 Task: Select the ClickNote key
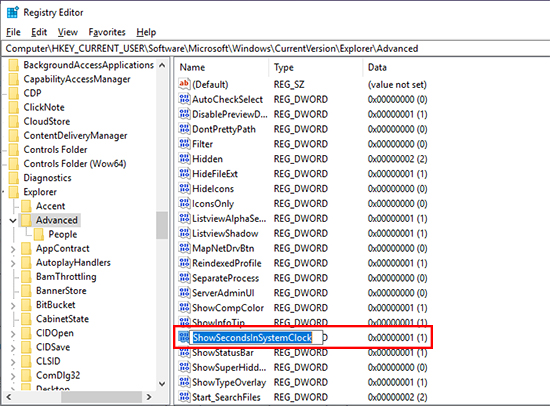(44, 107)
